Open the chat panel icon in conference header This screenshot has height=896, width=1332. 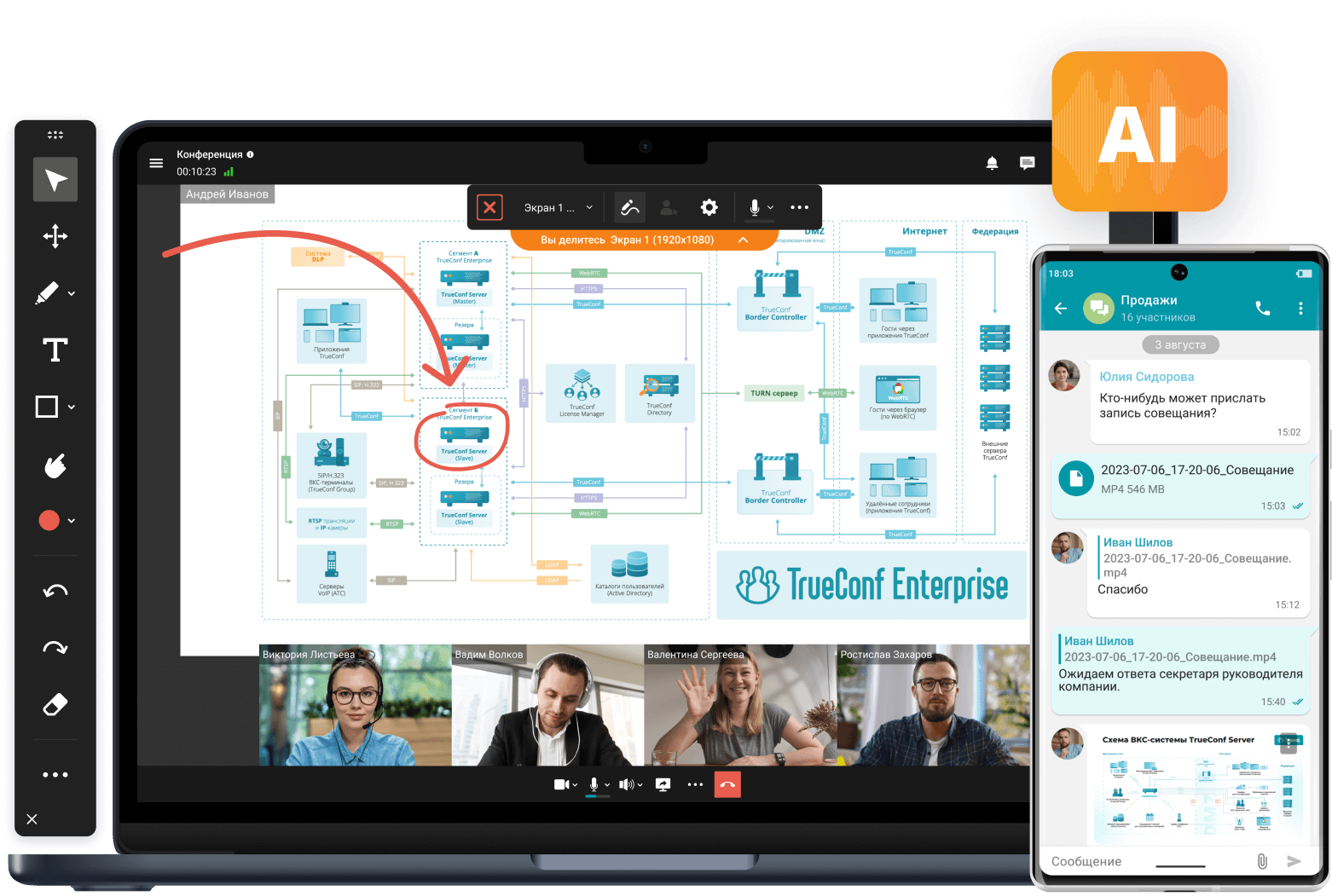1028,163
